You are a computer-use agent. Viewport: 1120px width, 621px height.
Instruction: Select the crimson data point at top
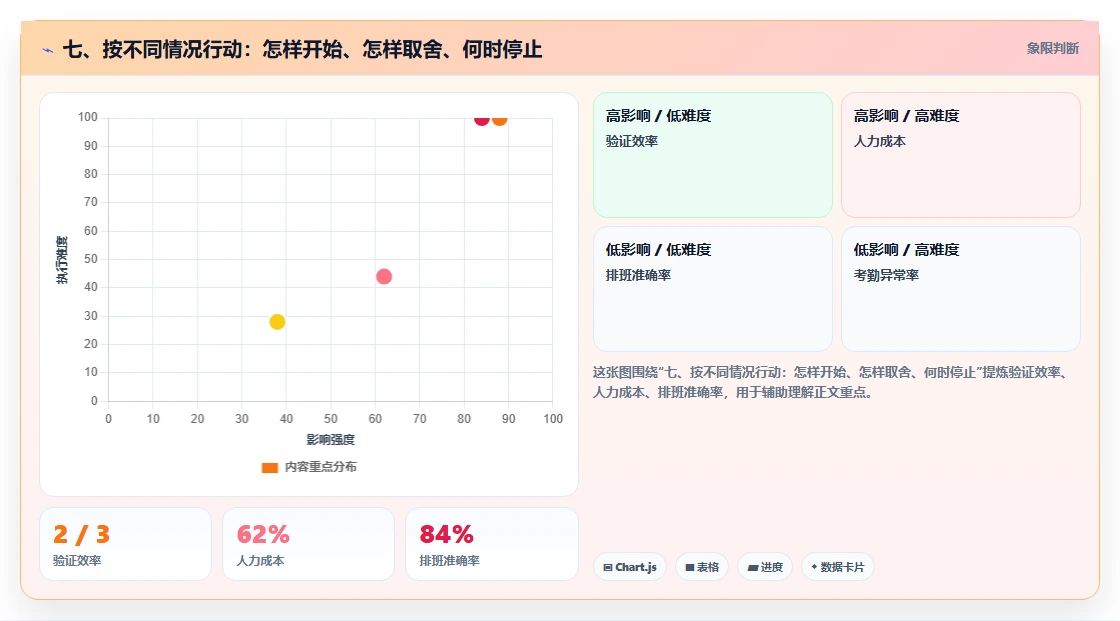(482, 120)
